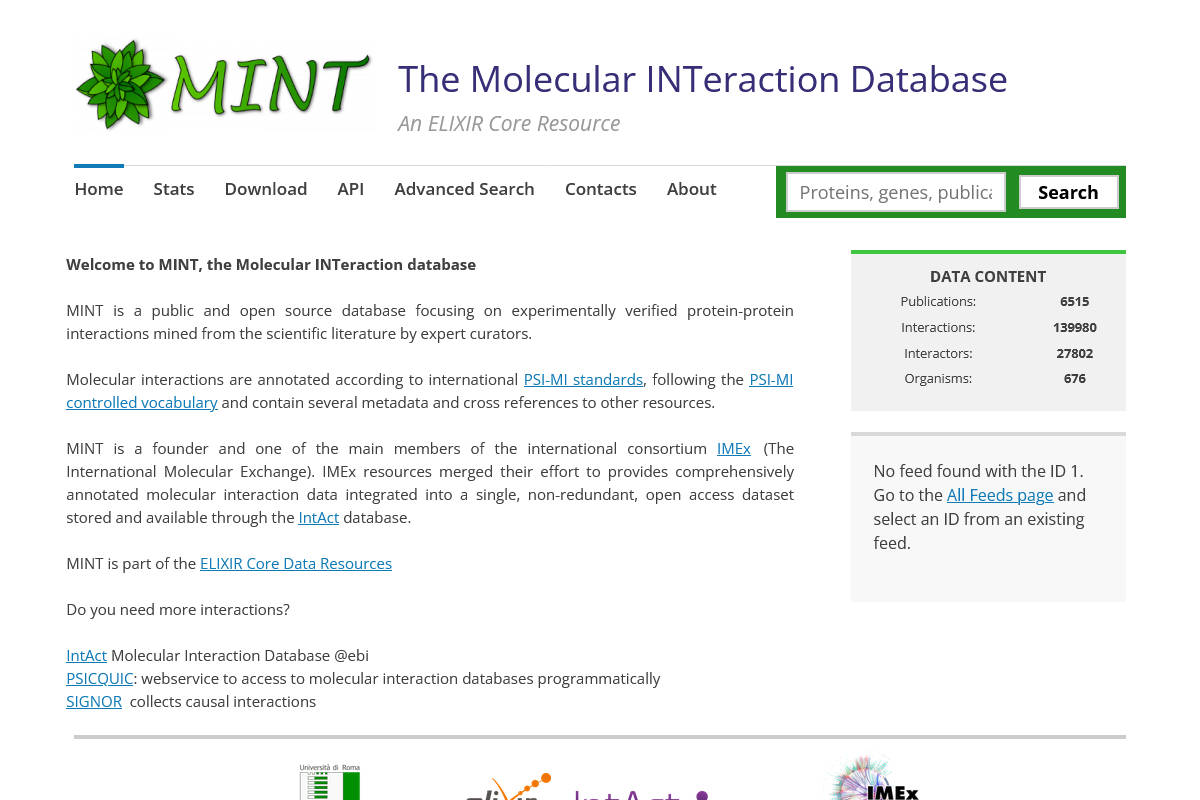Follow the PSI-MI standards link
The image size is (1200, 800).
[x=583, y=379]
